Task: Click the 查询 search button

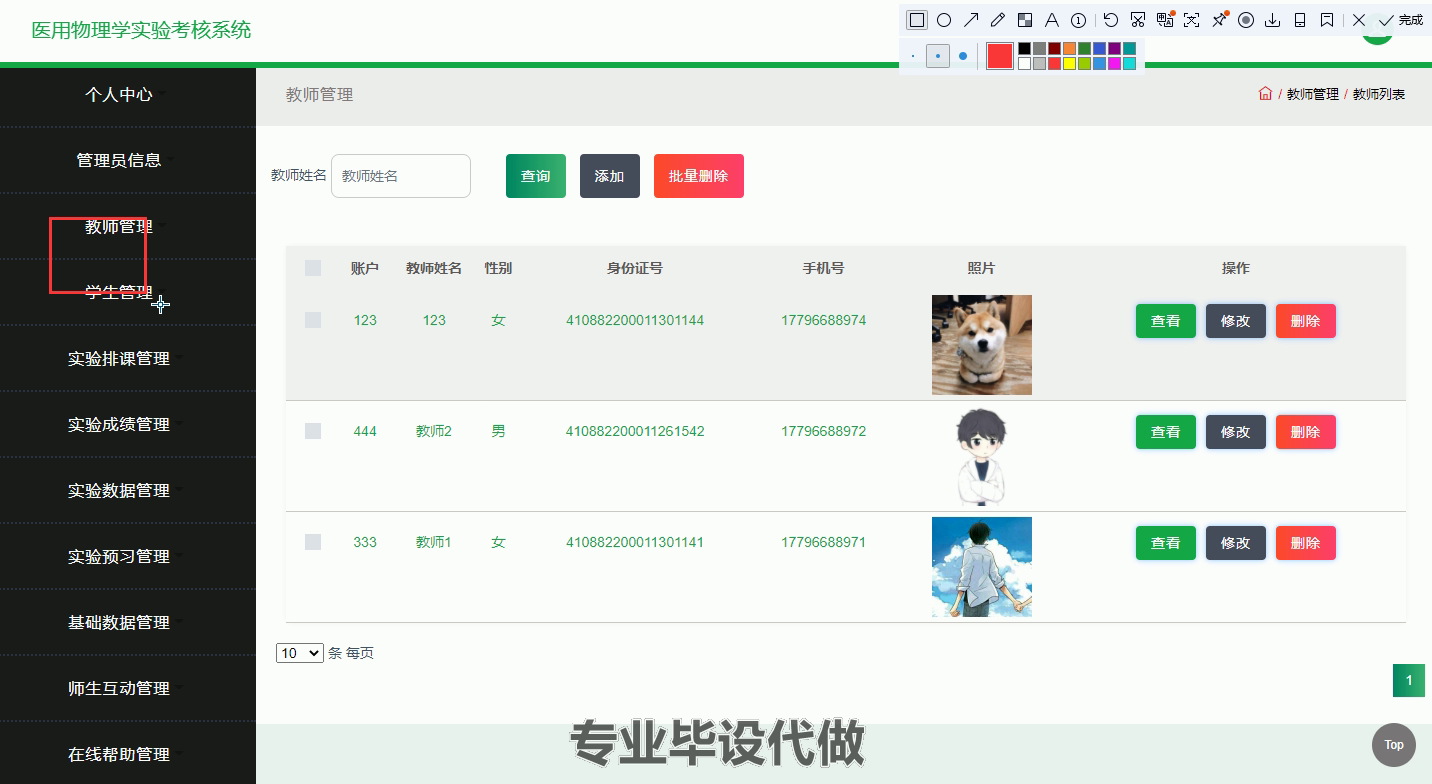Action: click(x=536, y=176)
